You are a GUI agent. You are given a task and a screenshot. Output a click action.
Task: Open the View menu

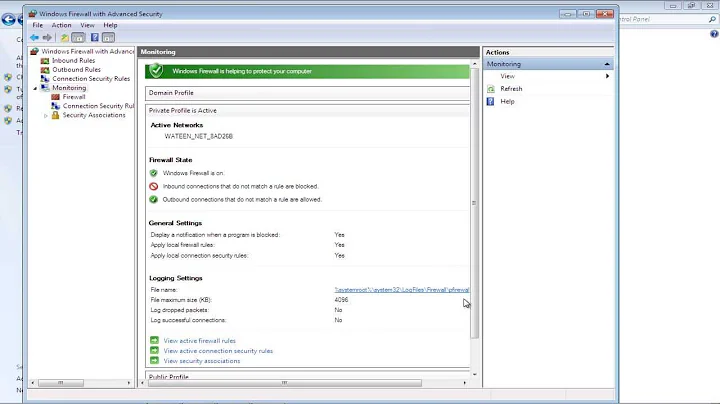(87, 25)
